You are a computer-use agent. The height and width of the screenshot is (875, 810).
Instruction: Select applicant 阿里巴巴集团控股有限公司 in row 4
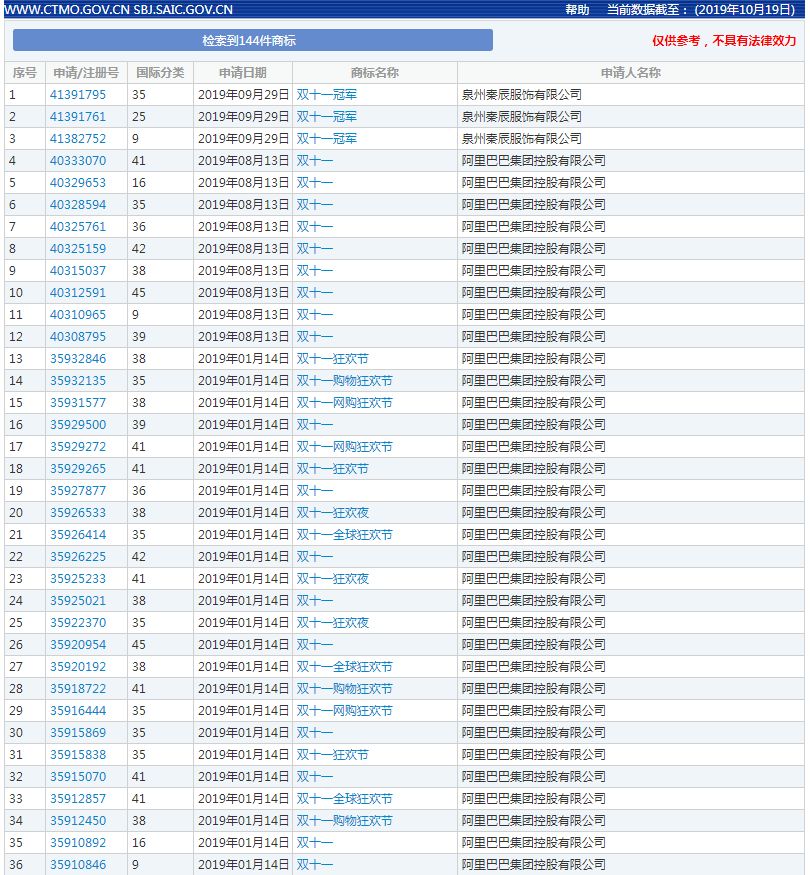[x=533, y=161]
